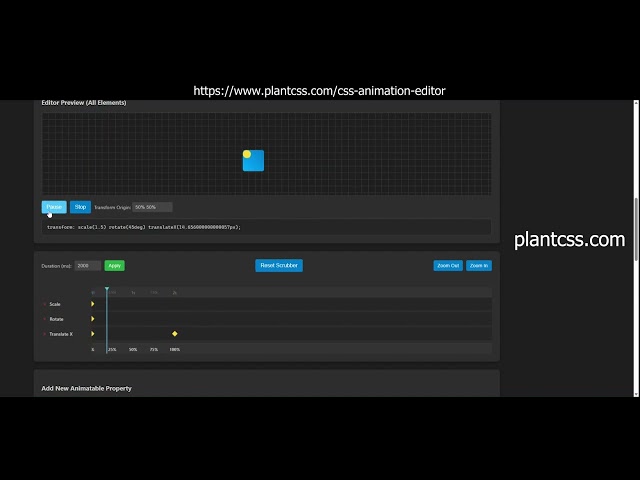The image size is (640, 480).
Task: Pause the animation preview
Action: click(x=54, y=207)
